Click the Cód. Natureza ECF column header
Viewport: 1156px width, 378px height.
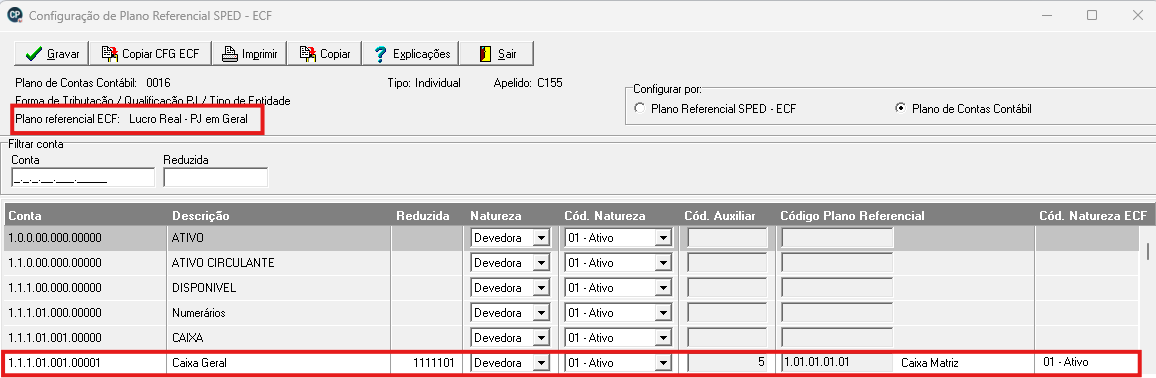click(x=1093, y=216)
